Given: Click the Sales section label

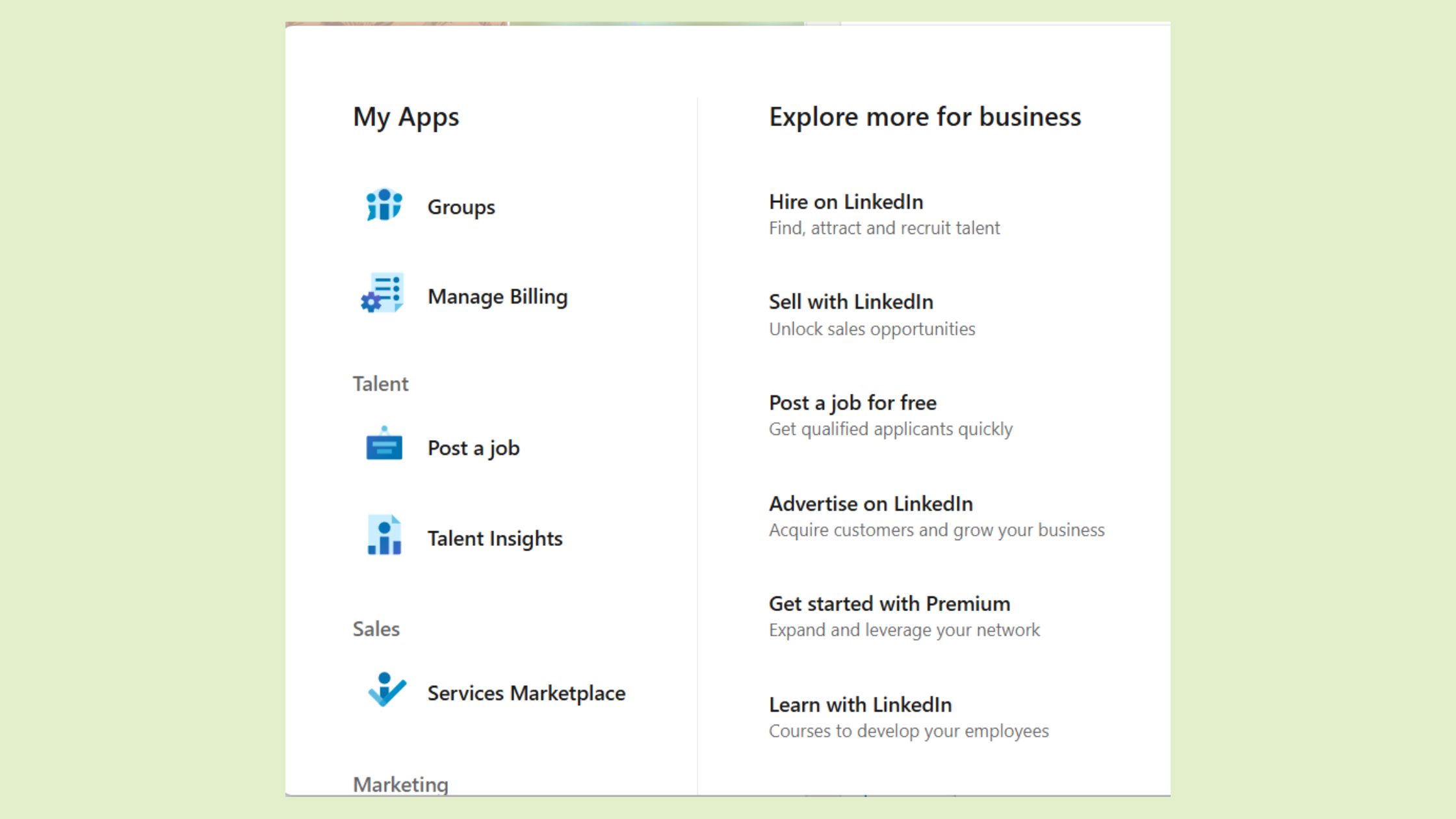Looking at the screenshot, I should pyautogui.click(x=376, y=629).
